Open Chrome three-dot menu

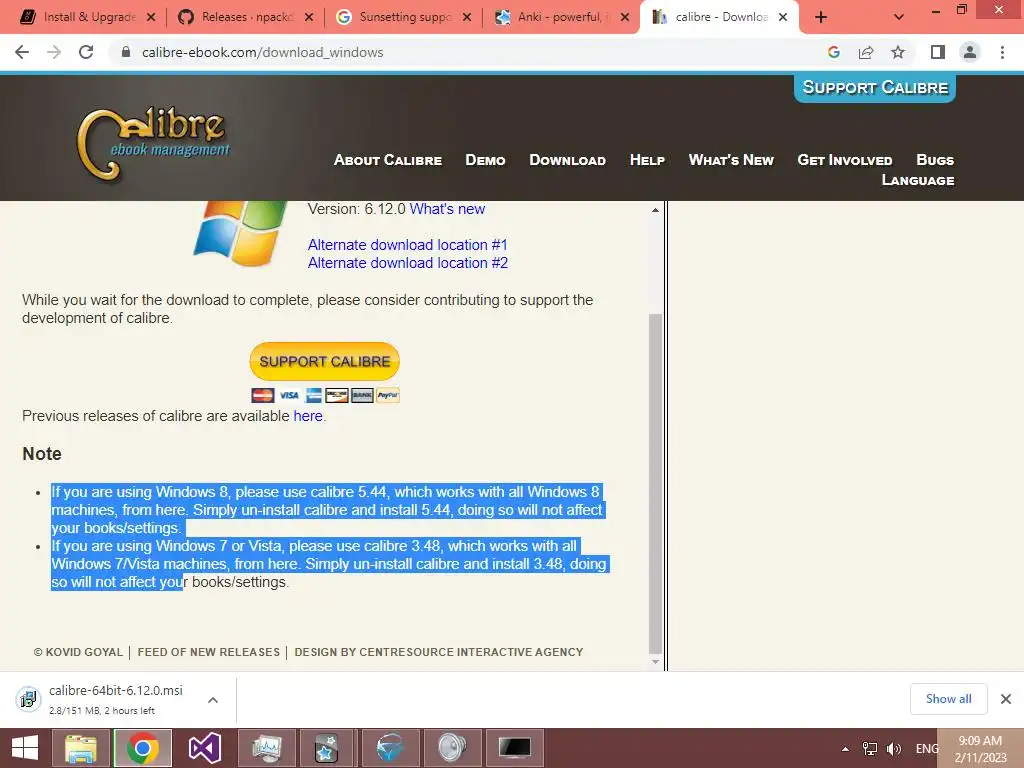click(1002, 52)
